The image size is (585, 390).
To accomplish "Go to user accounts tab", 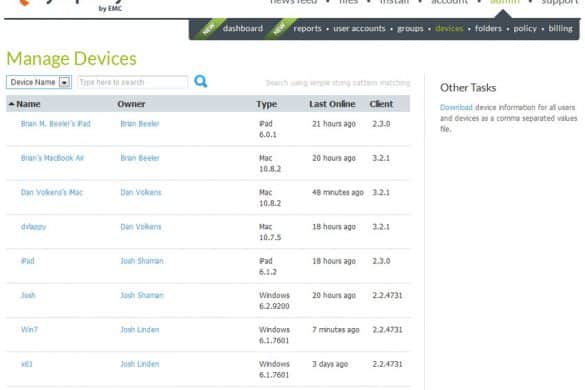I will [x=359, y=28].
